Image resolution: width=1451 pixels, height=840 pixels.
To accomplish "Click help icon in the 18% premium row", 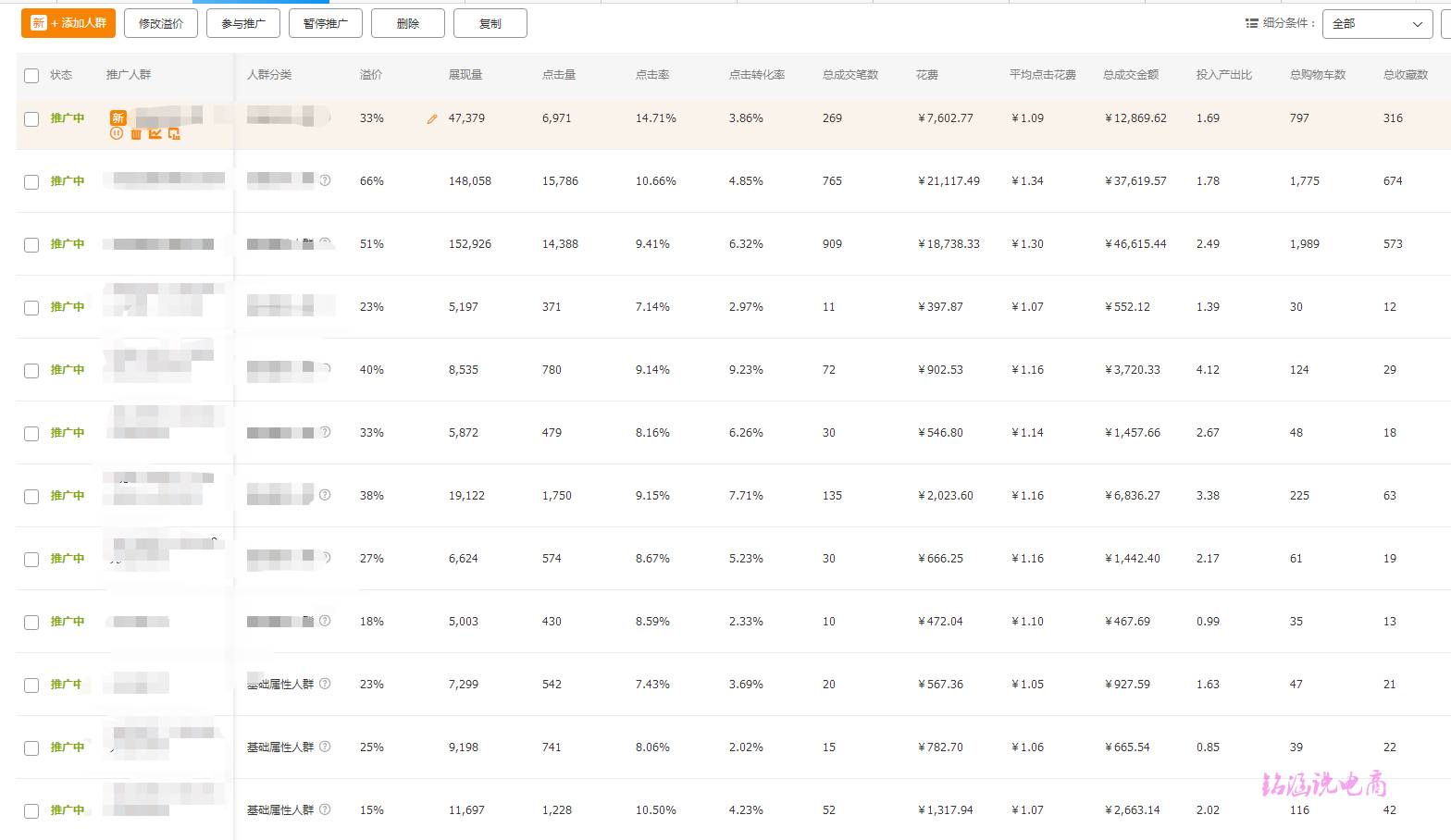I will [325, 621].
